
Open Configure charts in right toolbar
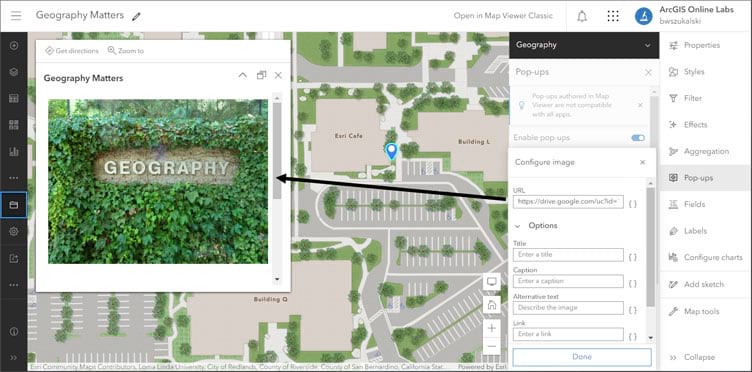705,257
